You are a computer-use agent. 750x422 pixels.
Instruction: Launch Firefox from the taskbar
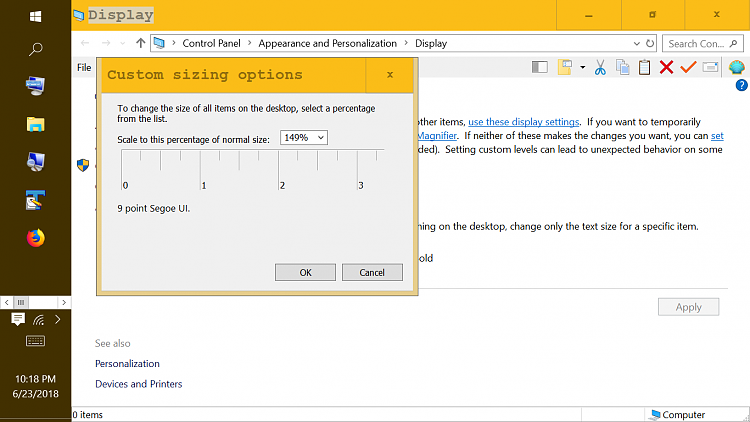(x=35, y=238)
